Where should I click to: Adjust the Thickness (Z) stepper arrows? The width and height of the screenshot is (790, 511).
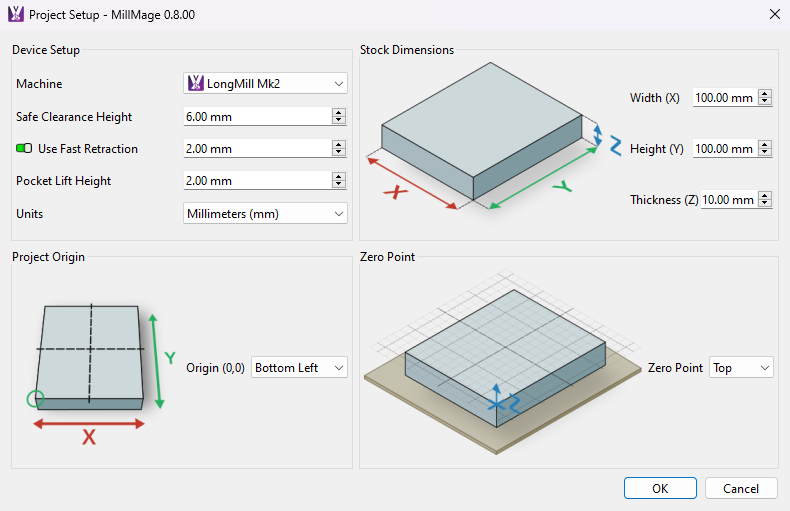765,200
